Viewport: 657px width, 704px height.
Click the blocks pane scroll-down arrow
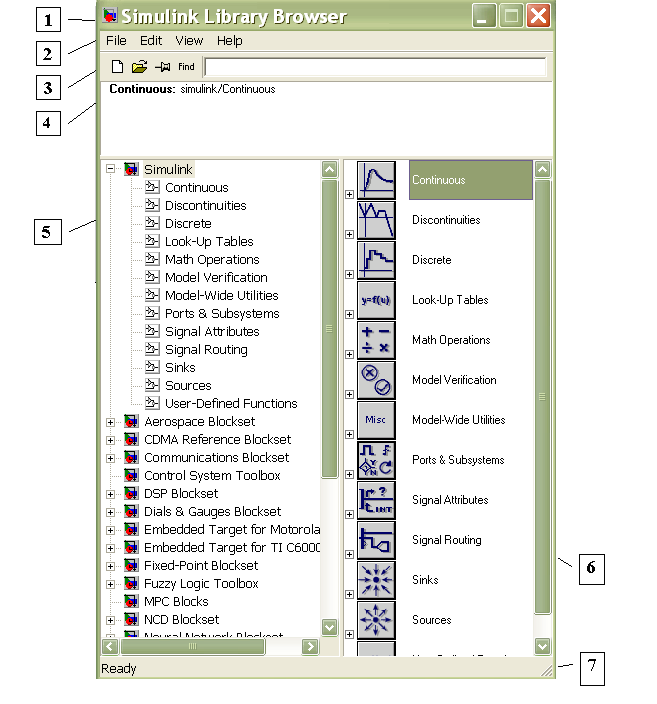click(x=542, y=646)
